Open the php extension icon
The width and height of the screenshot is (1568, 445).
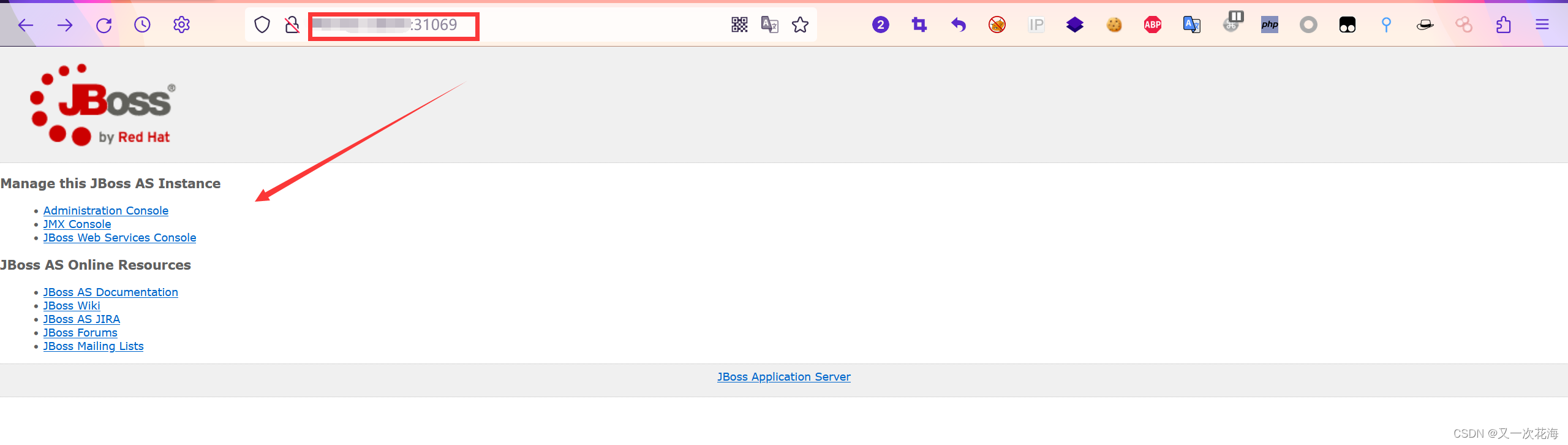tap(1270, 25)
